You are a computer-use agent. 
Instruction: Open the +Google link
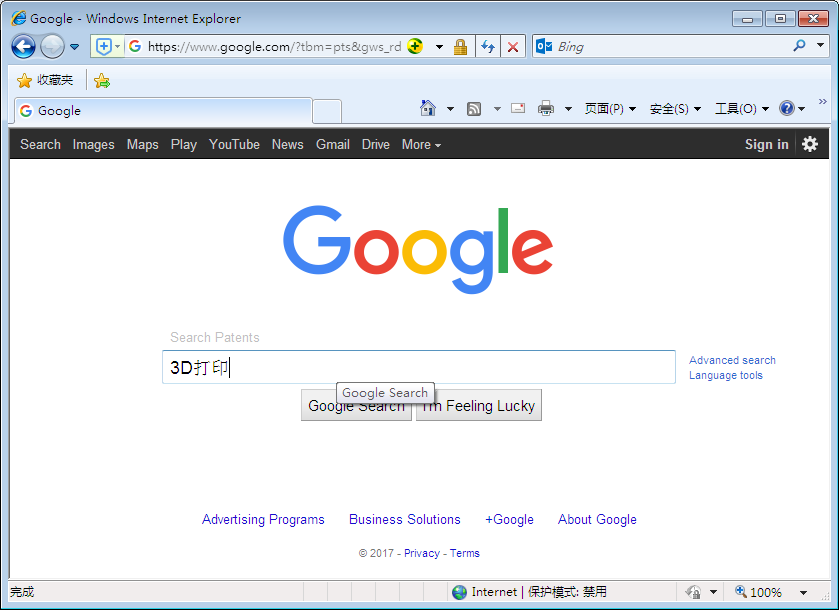coord(509,520)
